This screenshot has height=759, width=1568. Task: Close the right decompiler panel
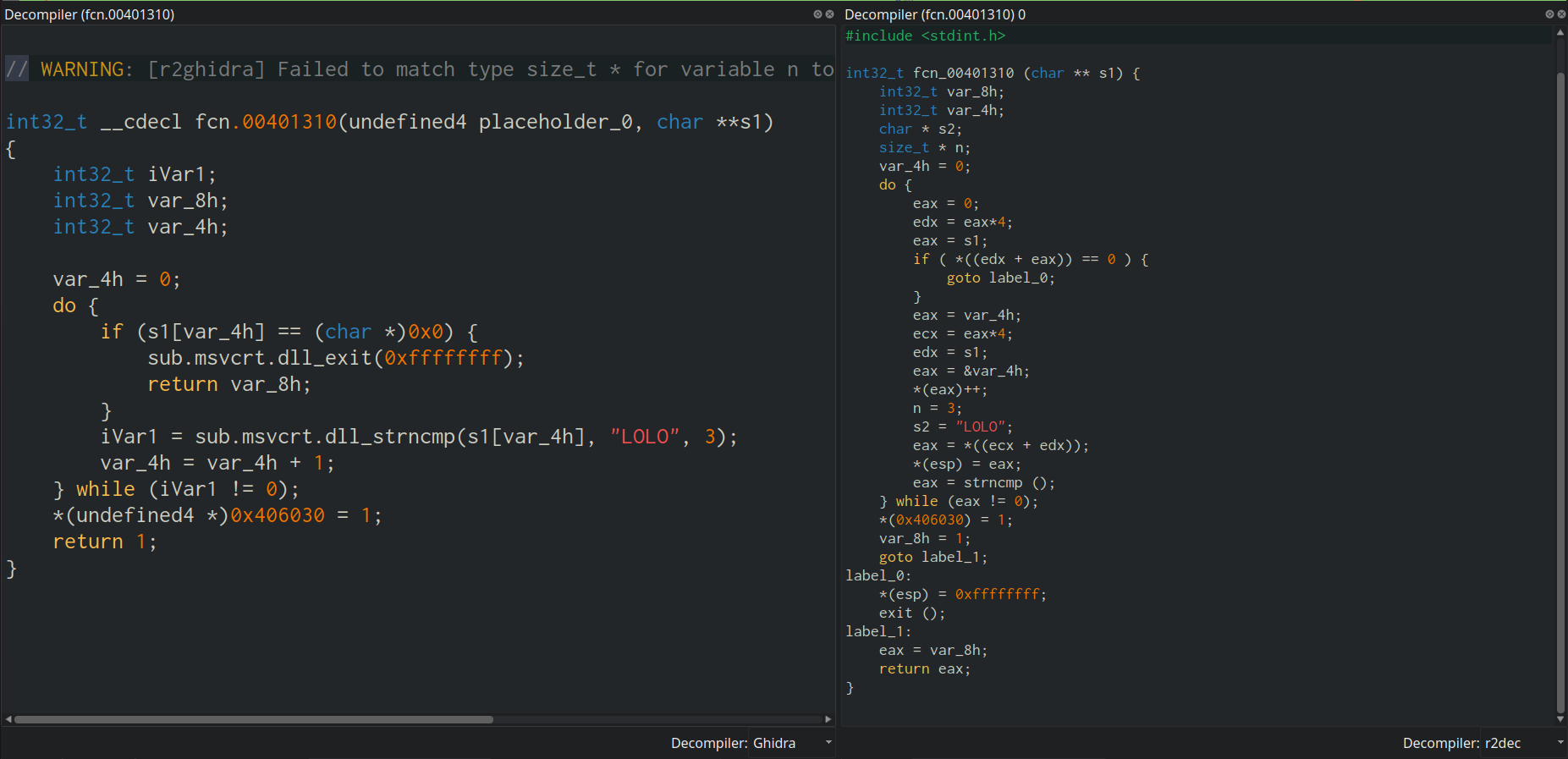click(x=1561, y=14)
